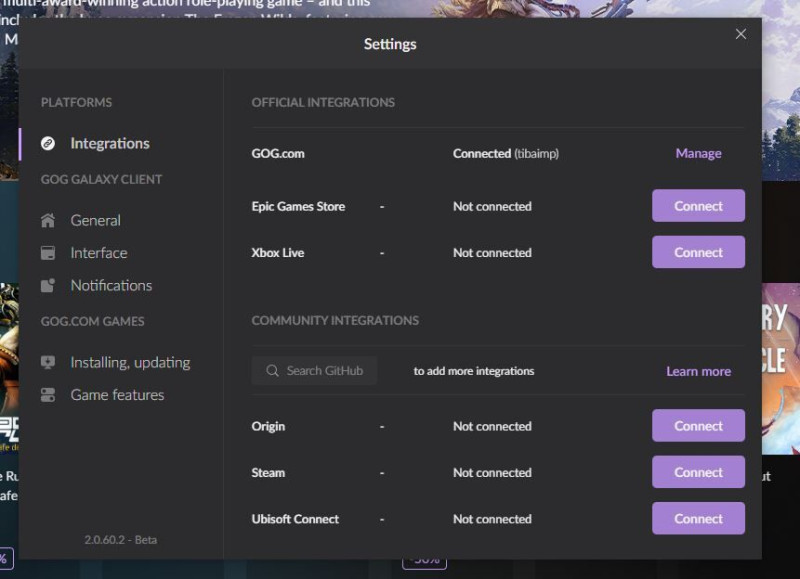Open Learn more about community integrations
This screenshot has width=800, height=579.
click(x=698, y=371)
